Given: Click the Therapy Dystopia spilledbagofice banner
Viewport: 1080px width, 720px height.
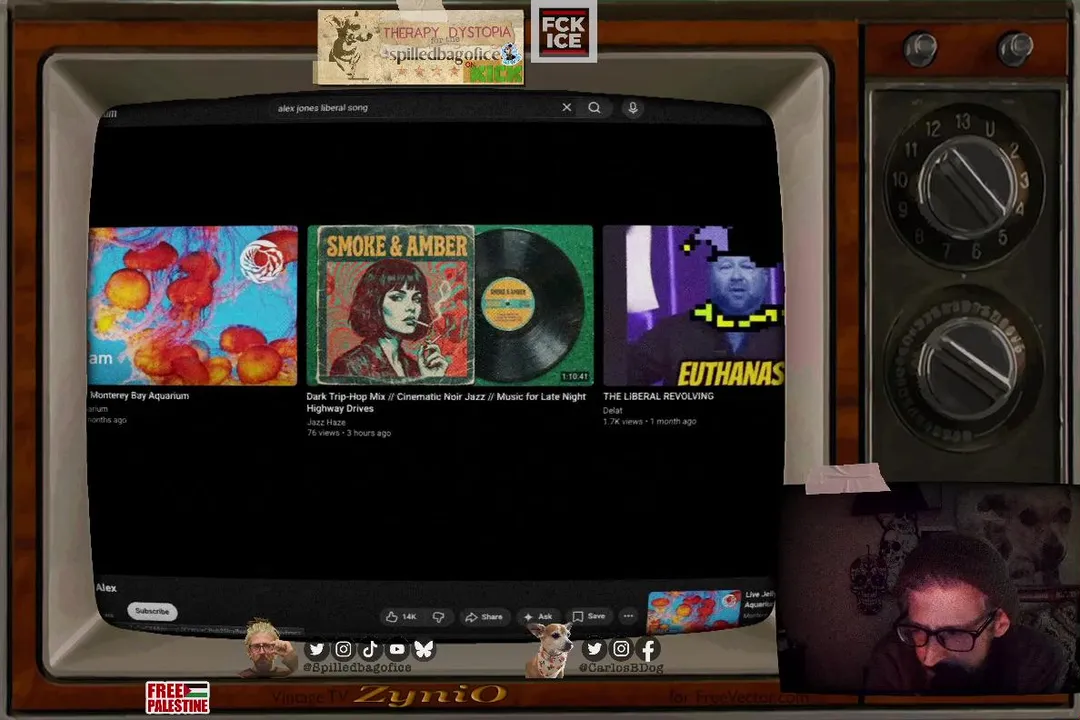Looking at the screenshot, I should pos(419,47).
